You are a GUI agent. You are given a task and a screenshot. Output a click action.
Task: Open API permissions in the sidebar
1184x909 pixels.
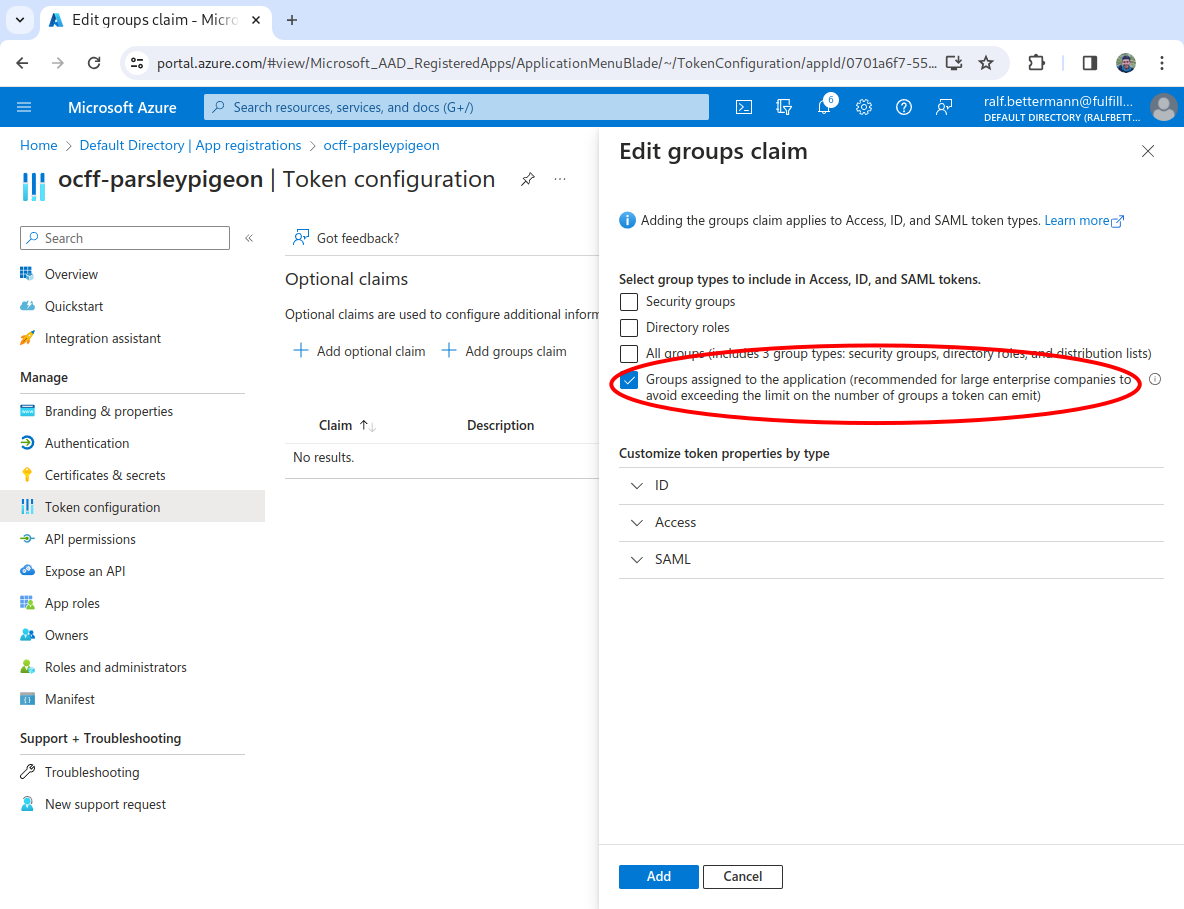(x=90, y=539)
